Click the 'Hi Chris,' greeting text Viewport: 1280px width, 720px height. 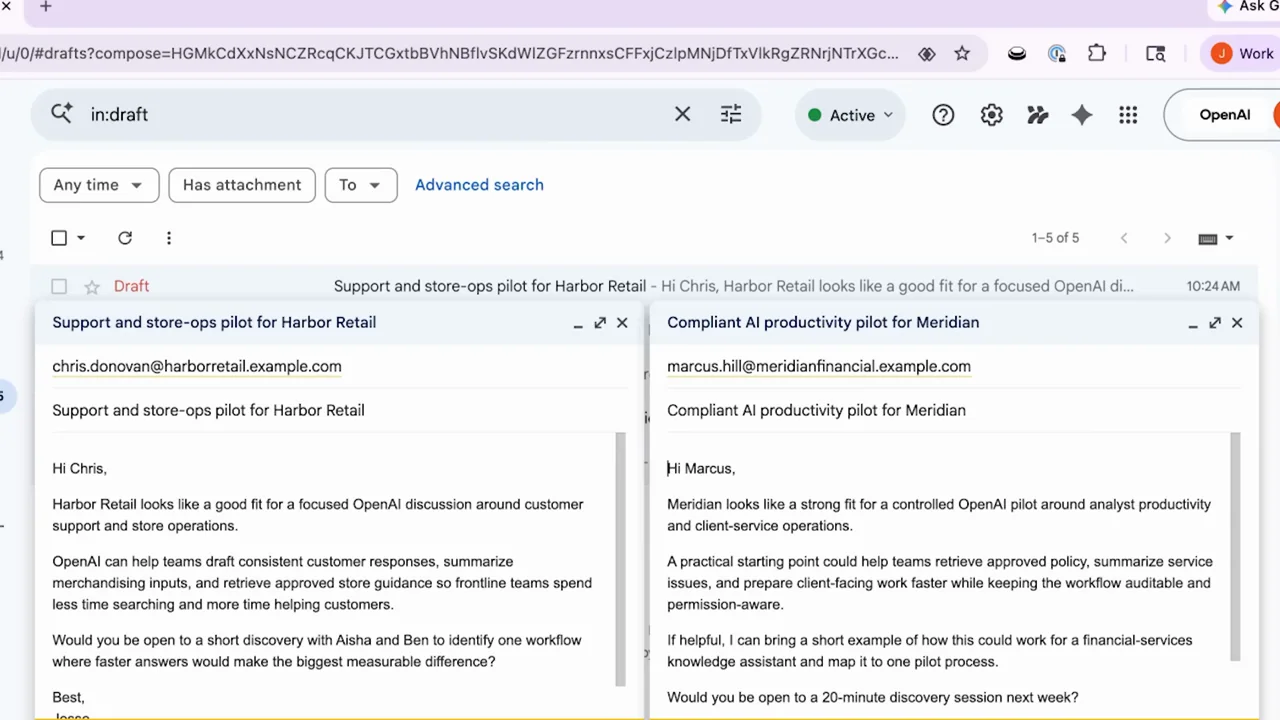[79, 468]
